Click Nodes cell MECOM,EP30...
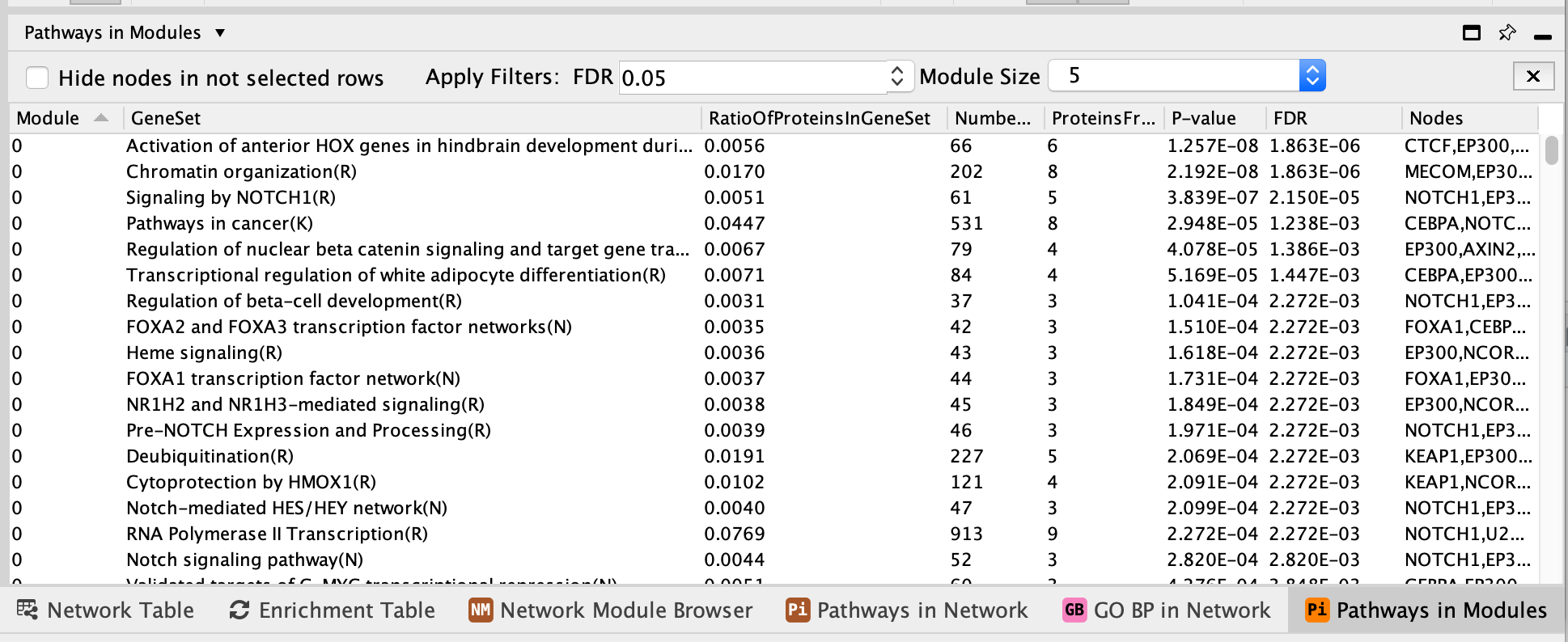1568x642 pixels. tap(1468, 171)
